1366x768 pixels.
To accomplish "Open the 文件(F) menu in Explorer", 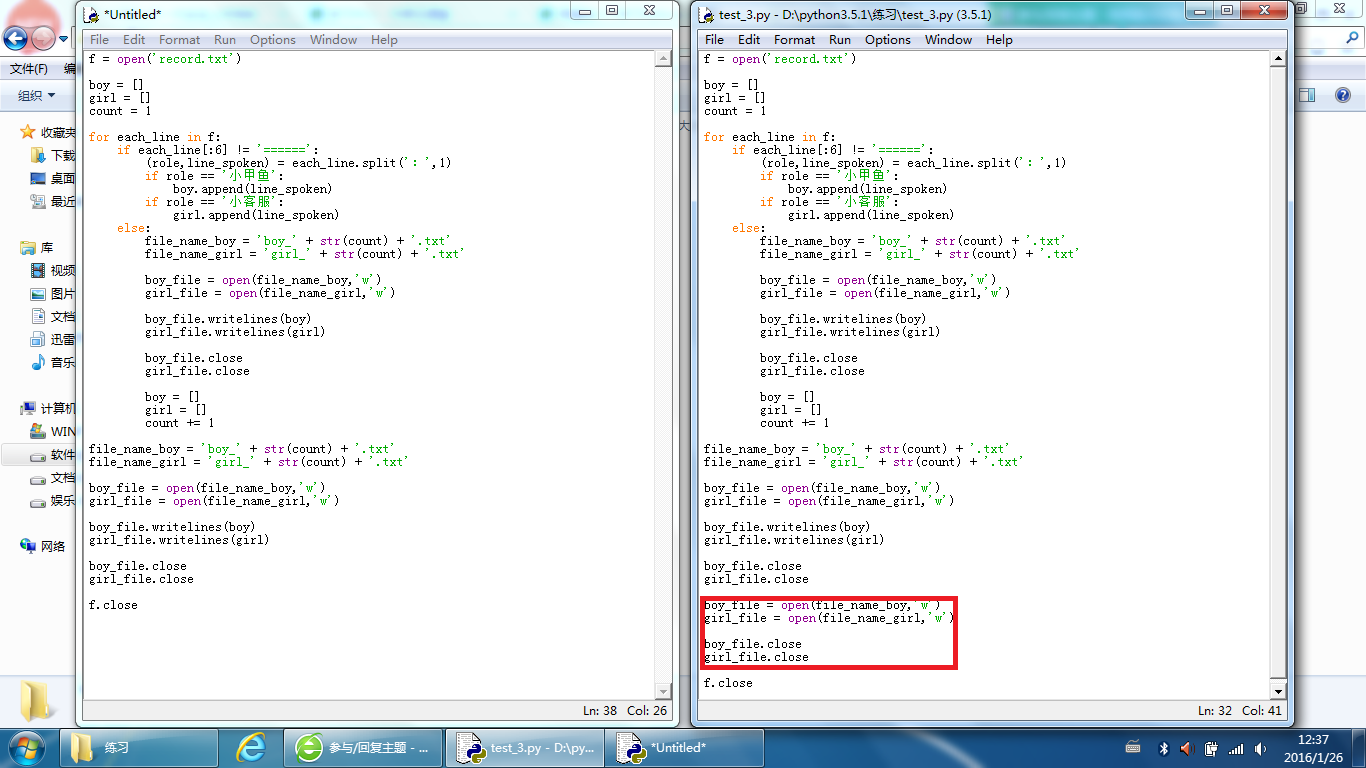I will 28,69.
